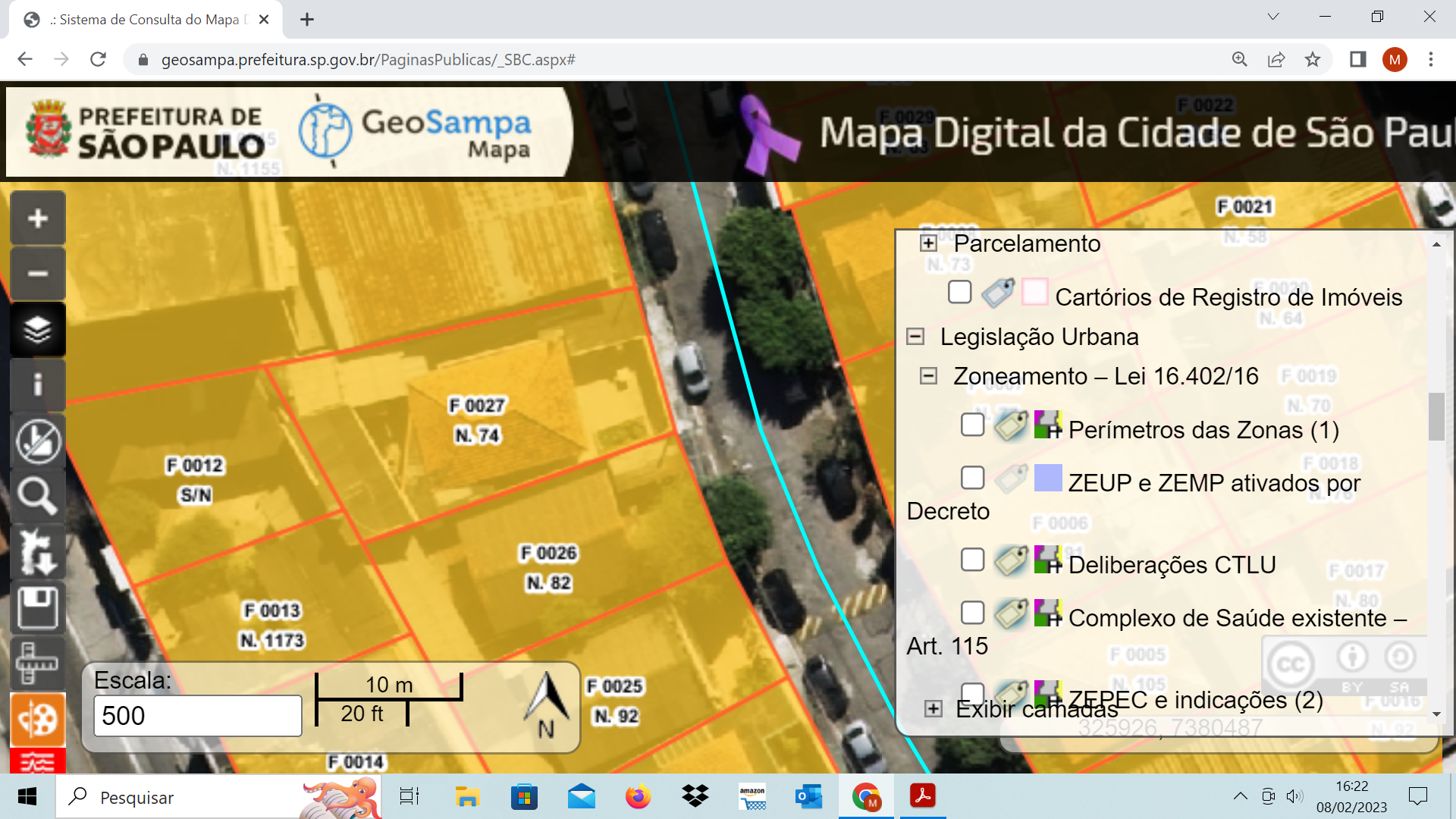The height and width of the screenshot is (819, 1456).
Task: Open the Chrome three-dot menu
Action: tap(1431, 59)
